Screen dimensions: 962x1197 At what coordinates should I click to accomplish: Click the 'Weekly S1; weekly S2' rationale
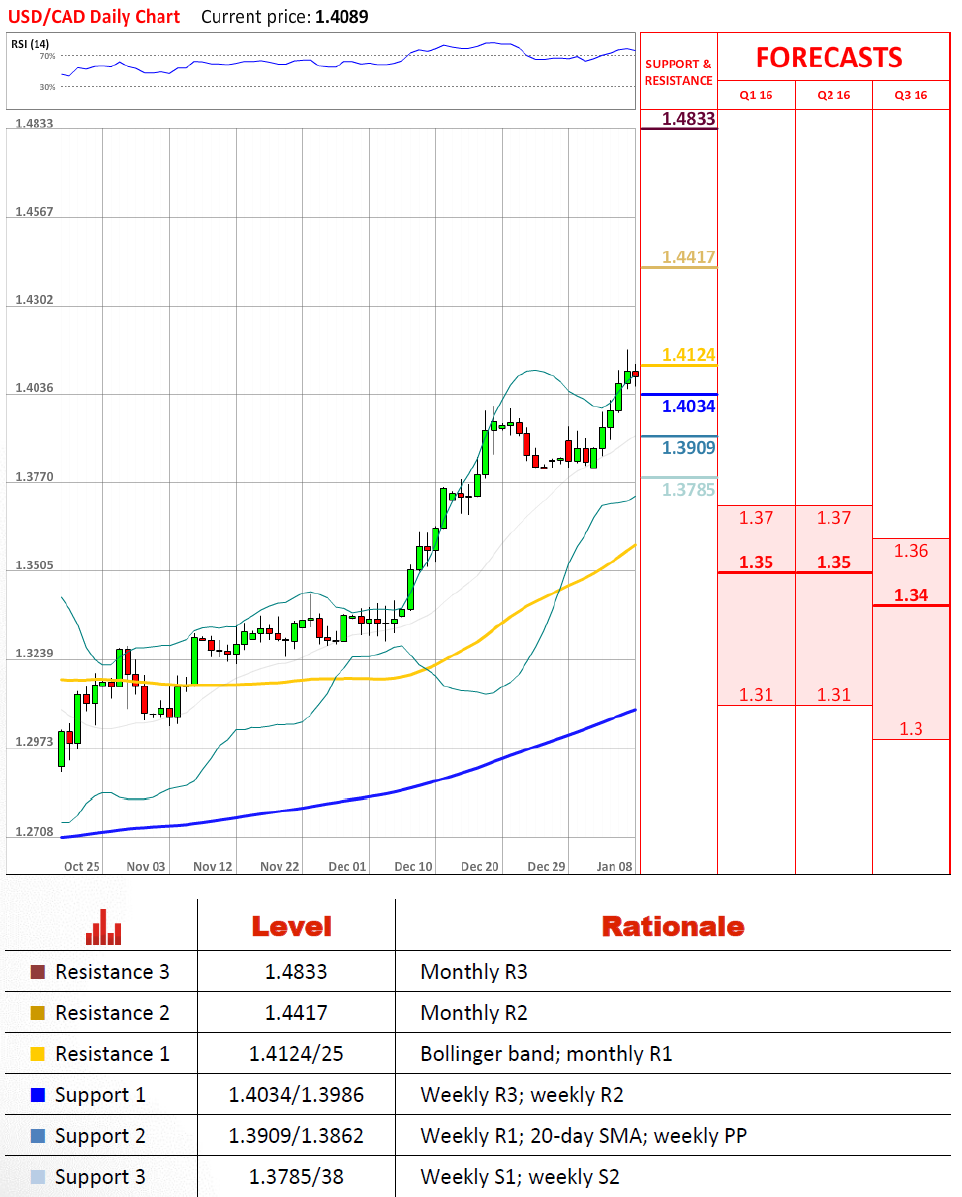(520, 1178)
